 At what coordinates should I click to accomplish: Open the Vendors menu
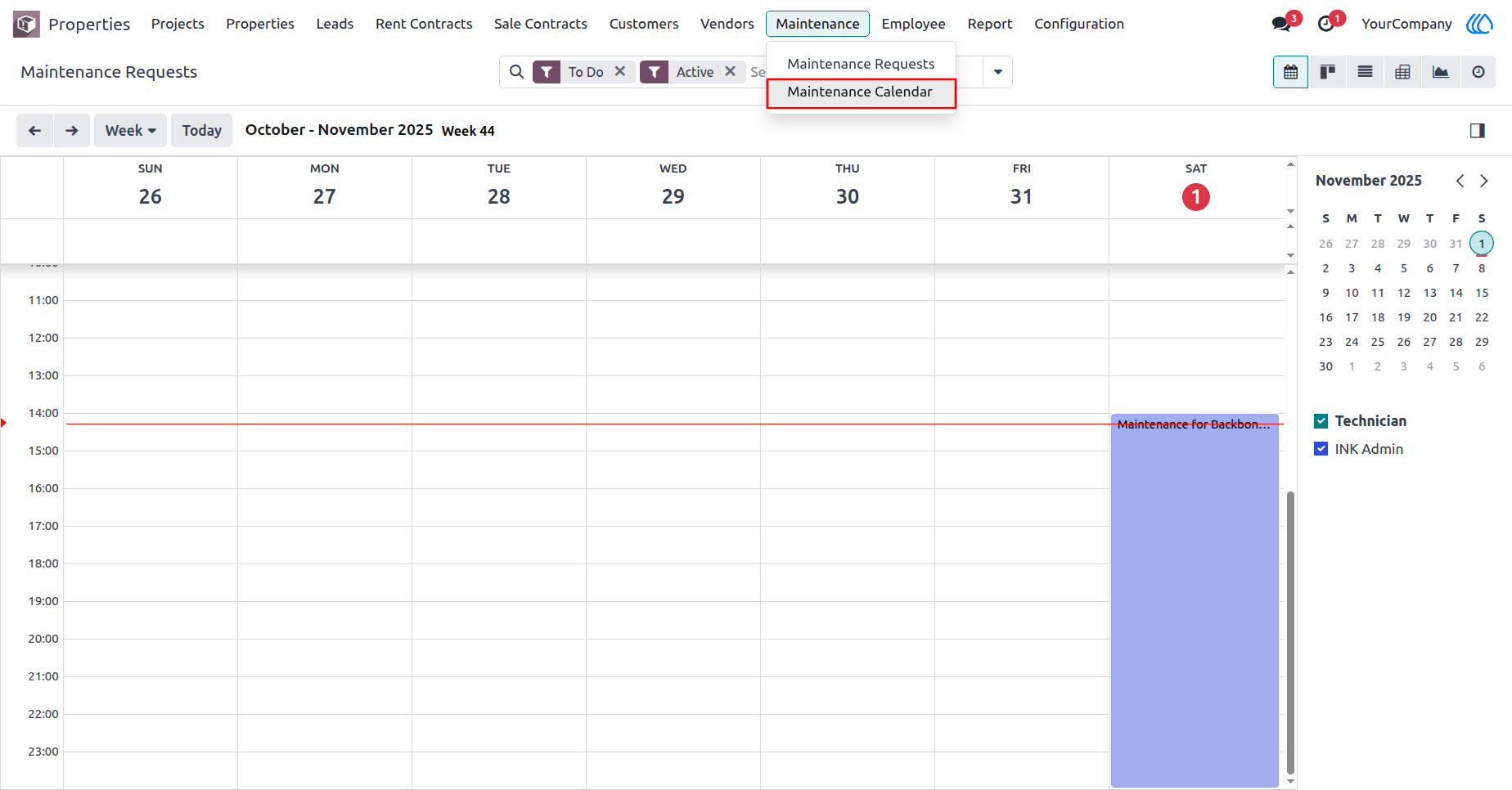point(727,24)
